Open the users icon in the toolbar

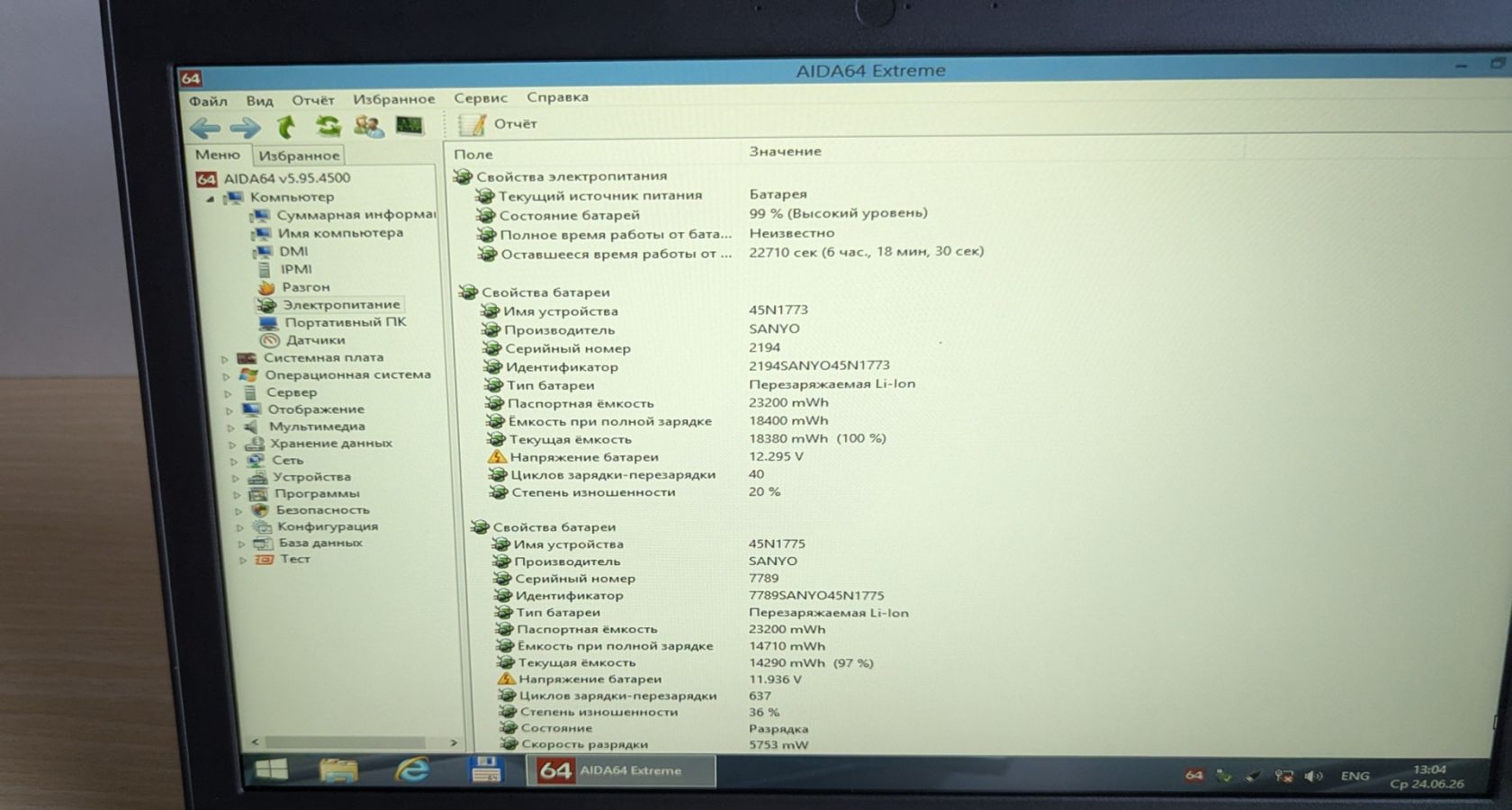pyautogui.click(x=368, y=126)
